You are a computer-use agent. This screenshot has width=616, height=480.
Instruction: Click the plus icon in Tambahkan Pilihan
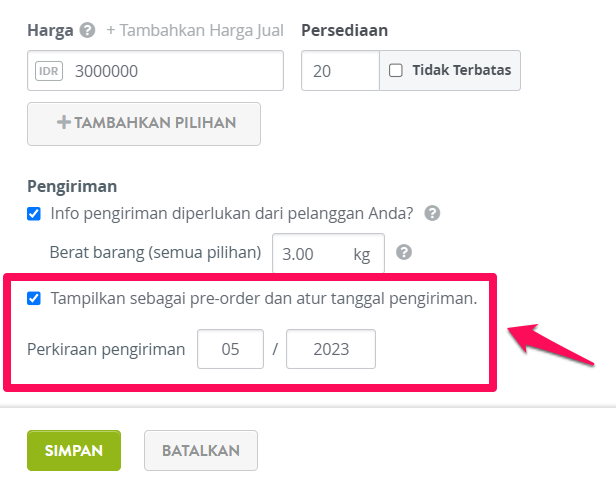pos(64,122)
